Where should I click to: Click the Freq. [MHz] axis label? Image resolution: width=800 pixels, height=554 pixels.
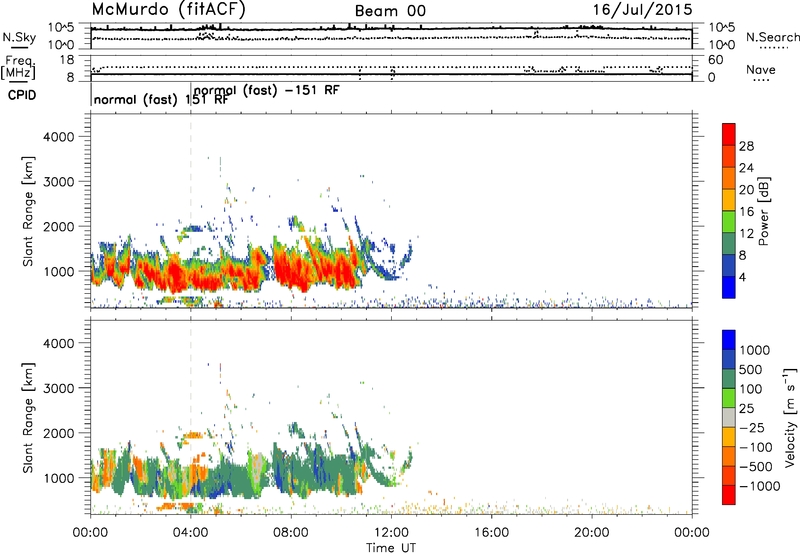pos(18,67)
